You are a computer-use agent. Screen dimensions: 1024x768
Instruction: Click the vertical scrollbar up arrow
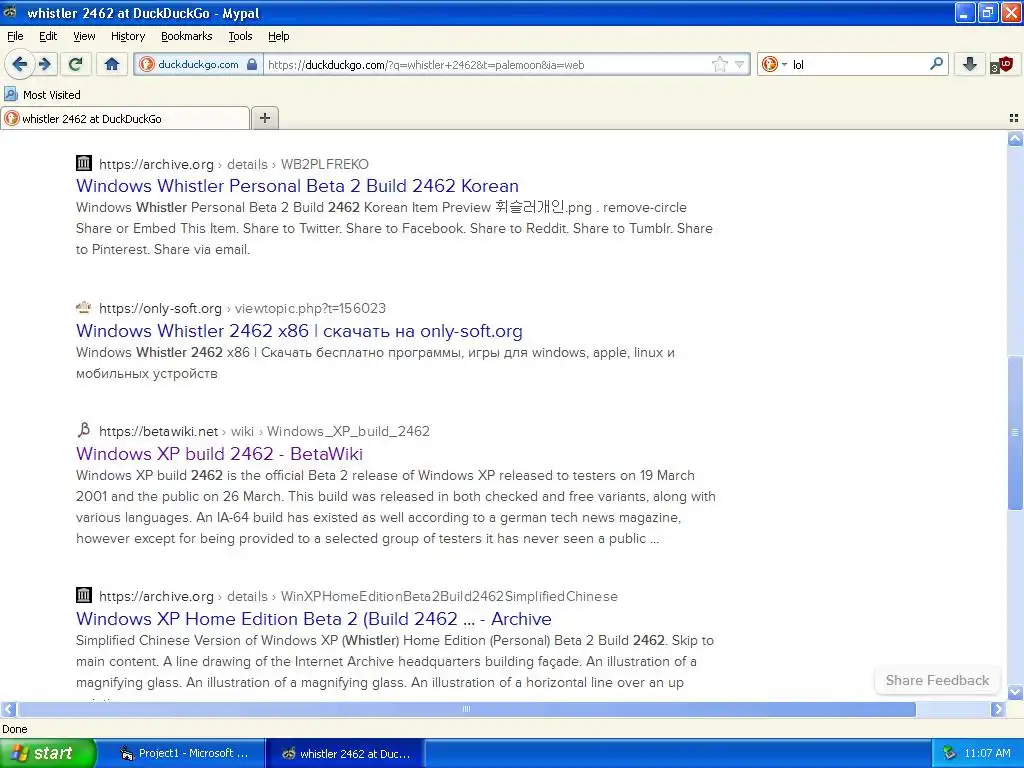(1015, 139)
